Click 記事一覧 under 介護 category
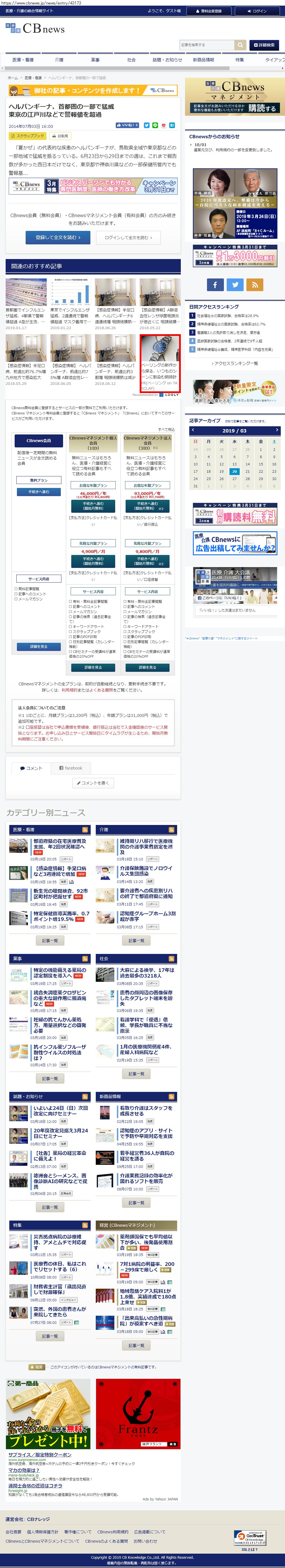 tap(136, 940)
